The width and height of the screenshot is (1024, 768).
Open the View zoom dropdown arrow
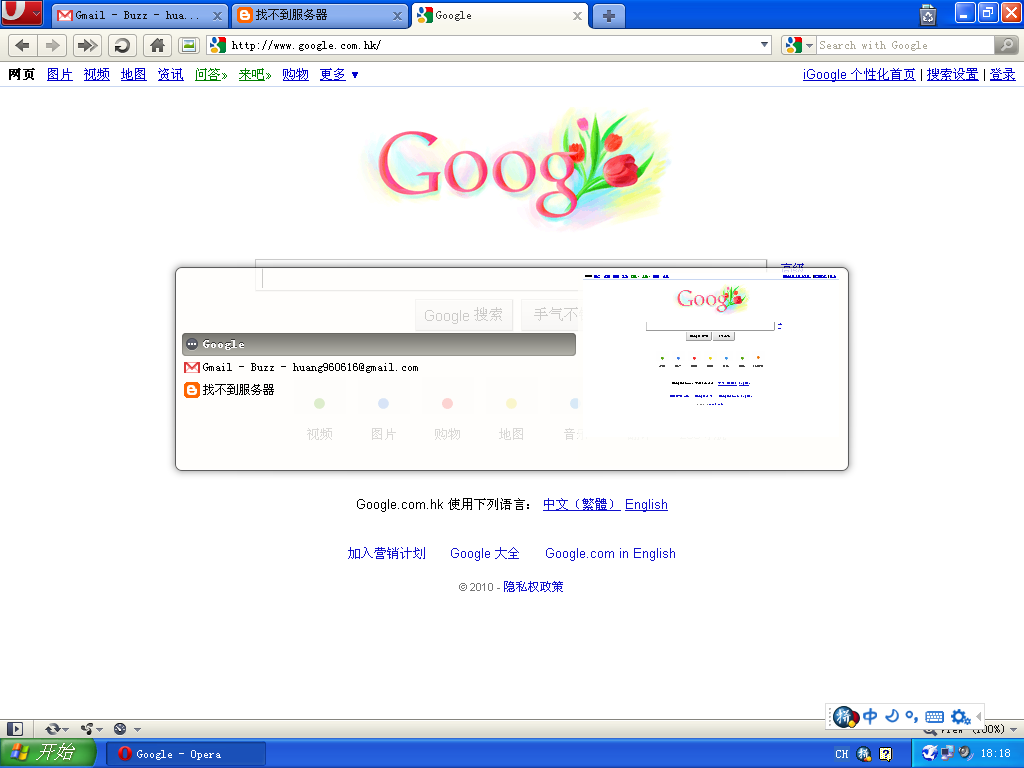pyautogui.click(x=1013, y=729)
